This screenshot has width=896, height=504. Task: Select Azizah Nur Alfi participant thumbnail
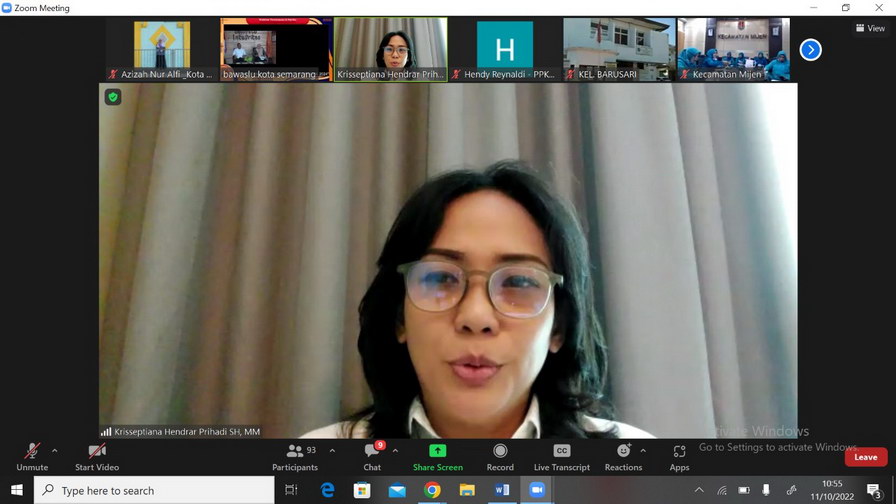[x=162, y=49]
